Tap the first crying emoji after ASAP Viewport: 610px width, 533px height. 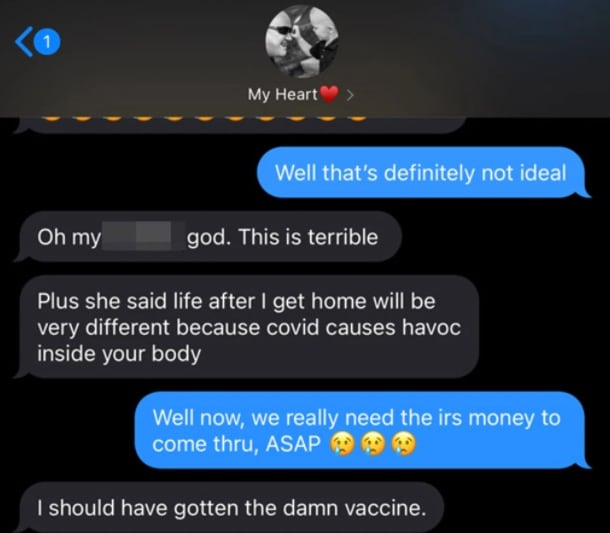342,444
